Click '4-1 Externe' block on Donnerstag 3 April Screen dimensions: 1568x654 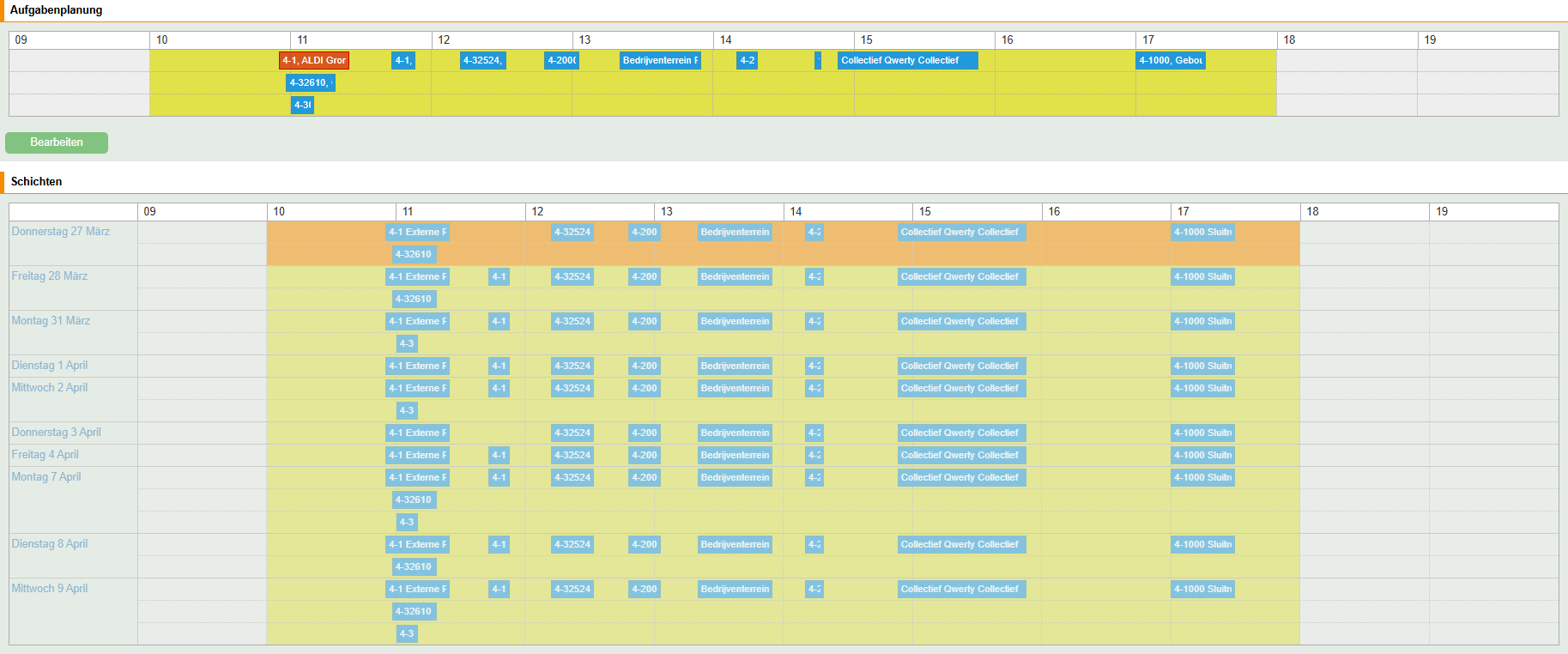417,433
